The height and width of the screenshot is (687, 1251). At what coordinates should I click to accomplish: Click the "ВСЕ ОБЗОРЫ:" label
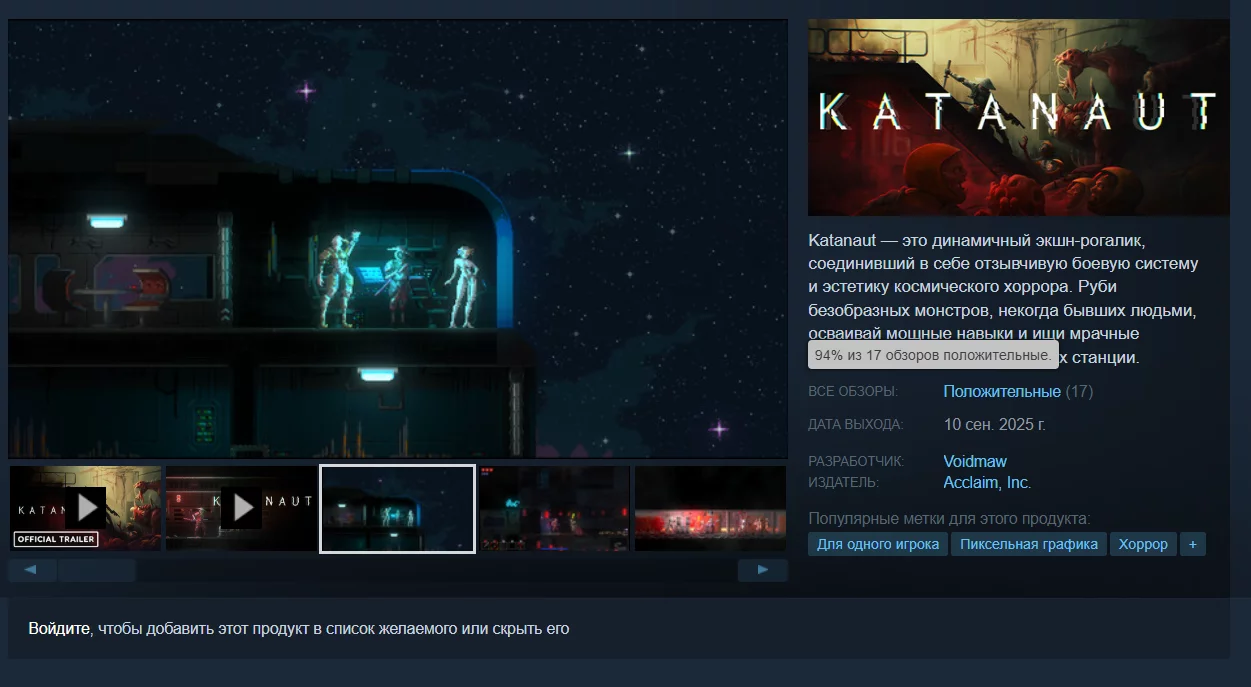pos(853,391)
